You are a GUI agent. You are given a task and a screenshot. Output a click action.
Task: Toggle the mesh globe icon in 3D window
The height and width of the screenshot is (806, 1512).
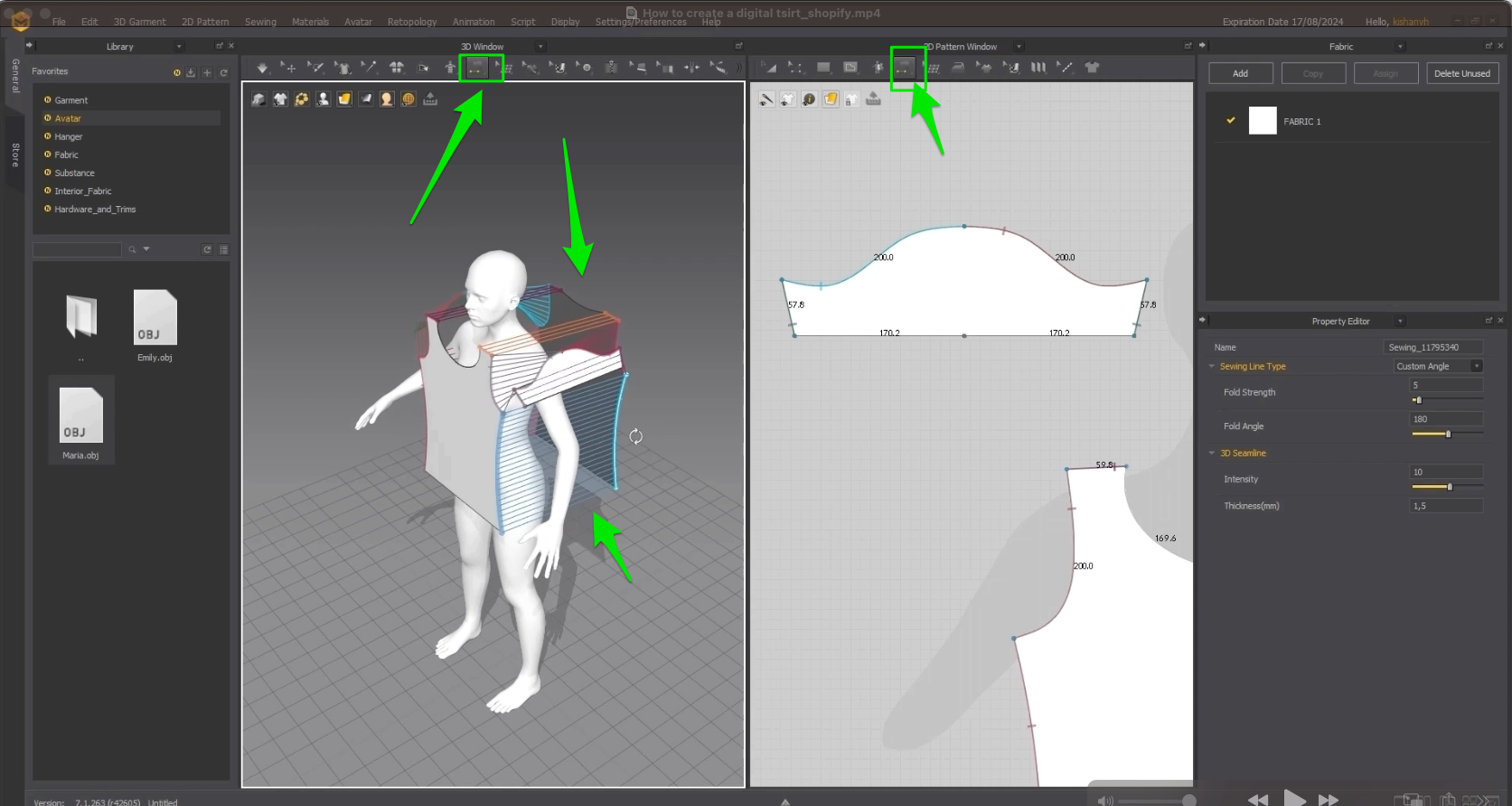tap(409, 99)
